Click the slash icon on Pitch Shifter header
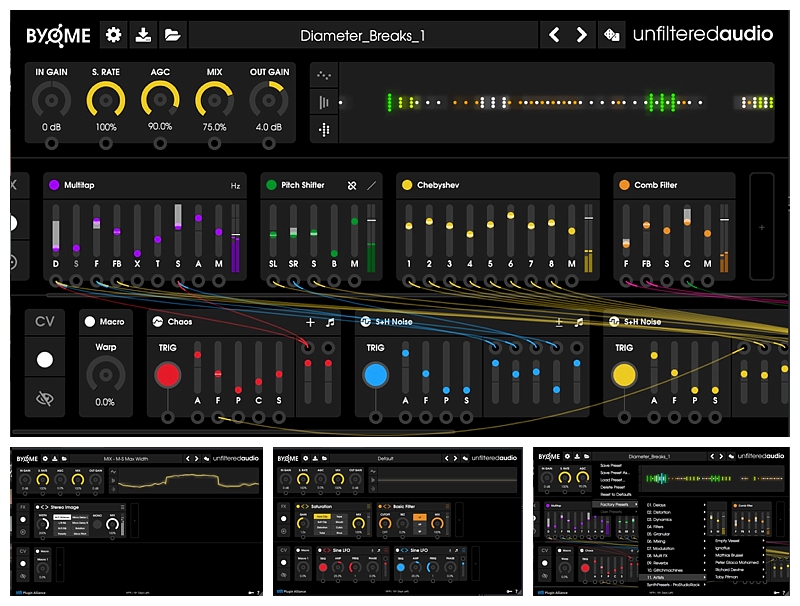 tap(371, 186)
